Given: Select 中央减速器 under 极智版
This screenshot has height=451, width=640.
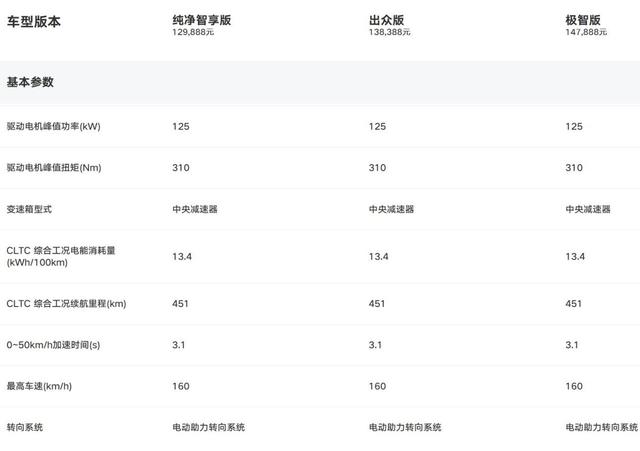Looking at the screenshot, I should tap(588, 209).
